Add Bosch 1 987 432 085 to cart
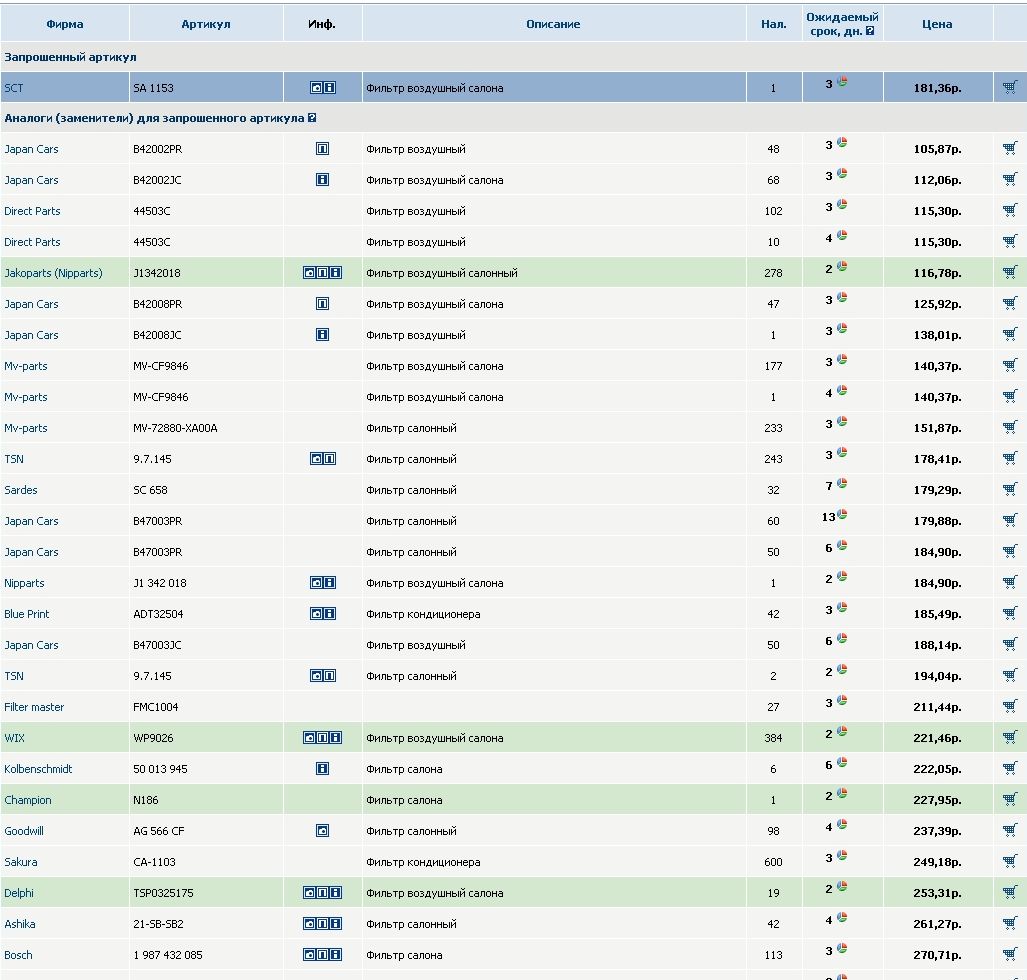The height and width of the screenshot is (980, 1027). pyautogui.click(x=1009, y=955)
